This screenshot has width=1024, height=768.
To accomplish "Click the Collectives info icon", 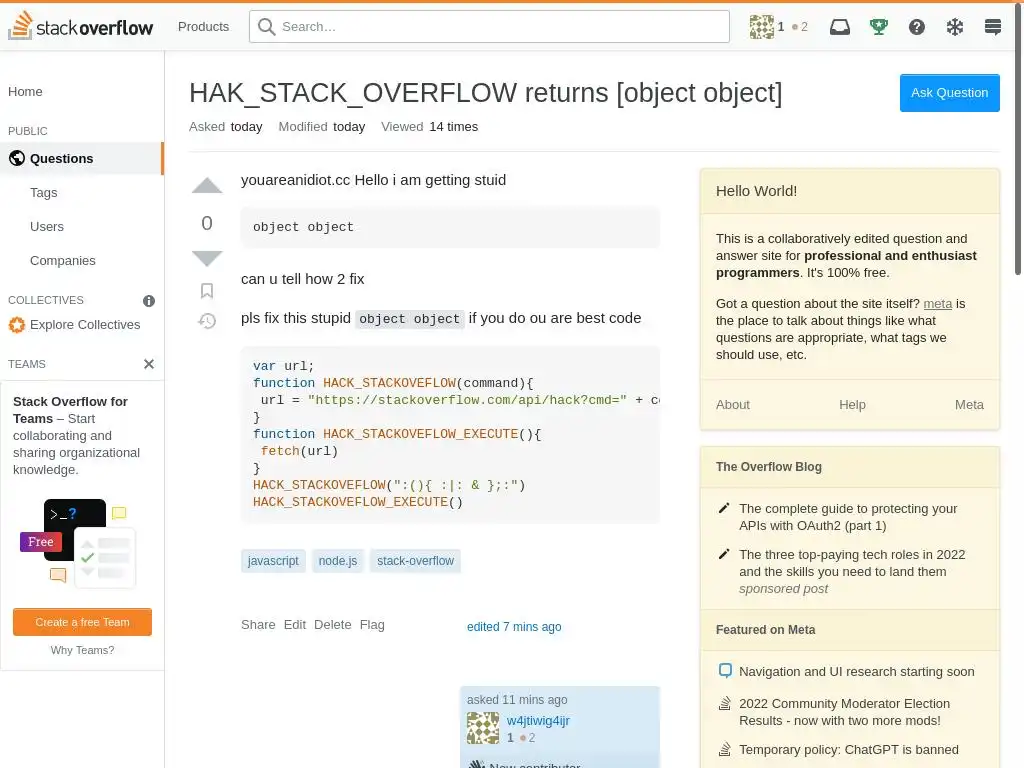I will [149, 300].
